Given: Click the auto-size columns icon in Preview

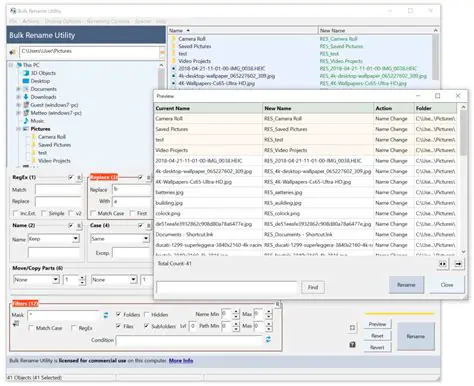Looking at the screenshot, I should [x=443, y=264].
